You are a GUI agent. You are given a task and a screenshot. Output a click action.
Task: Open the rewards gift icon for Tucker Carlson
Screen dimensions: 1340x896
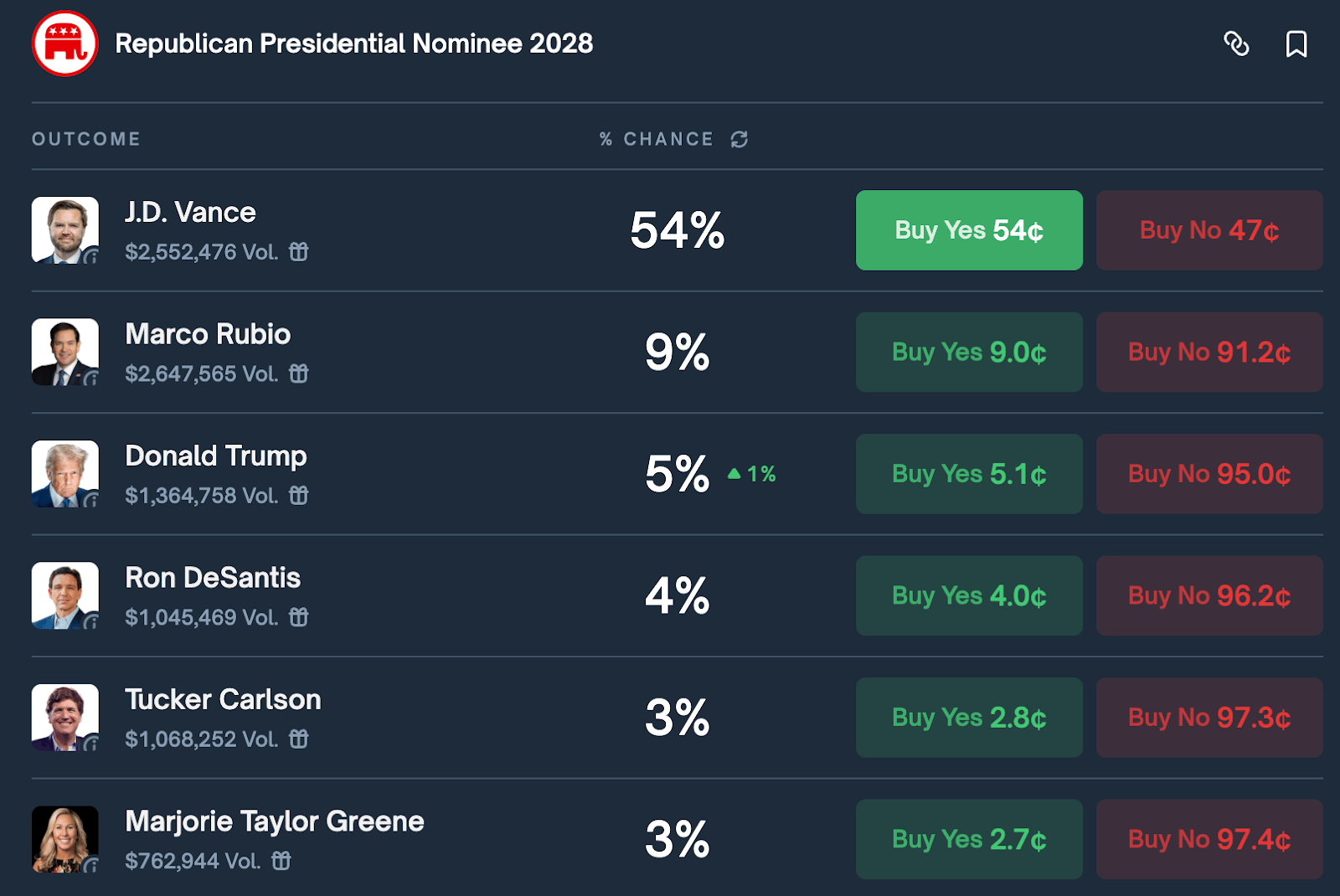[299, 739]
